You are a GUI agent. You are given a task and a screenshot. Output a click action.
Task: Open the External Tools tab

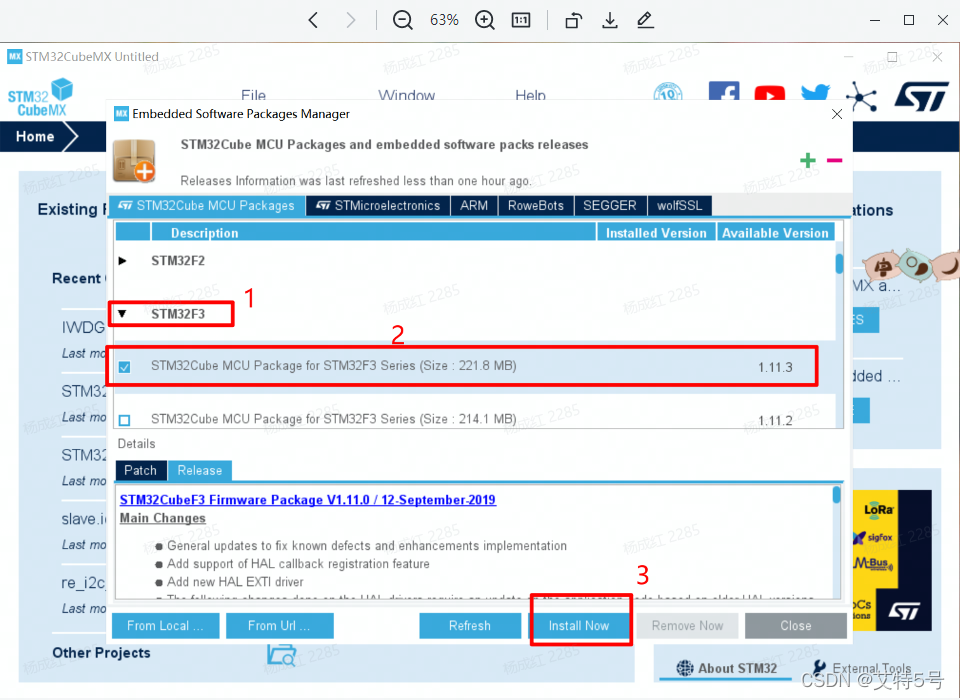tap(861, 668)
